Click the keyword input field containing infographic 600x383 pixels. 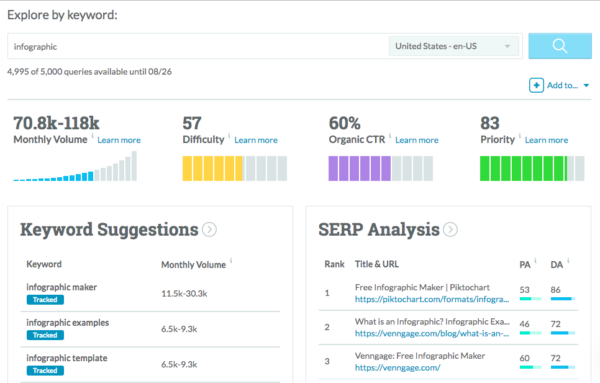[197, 46]
